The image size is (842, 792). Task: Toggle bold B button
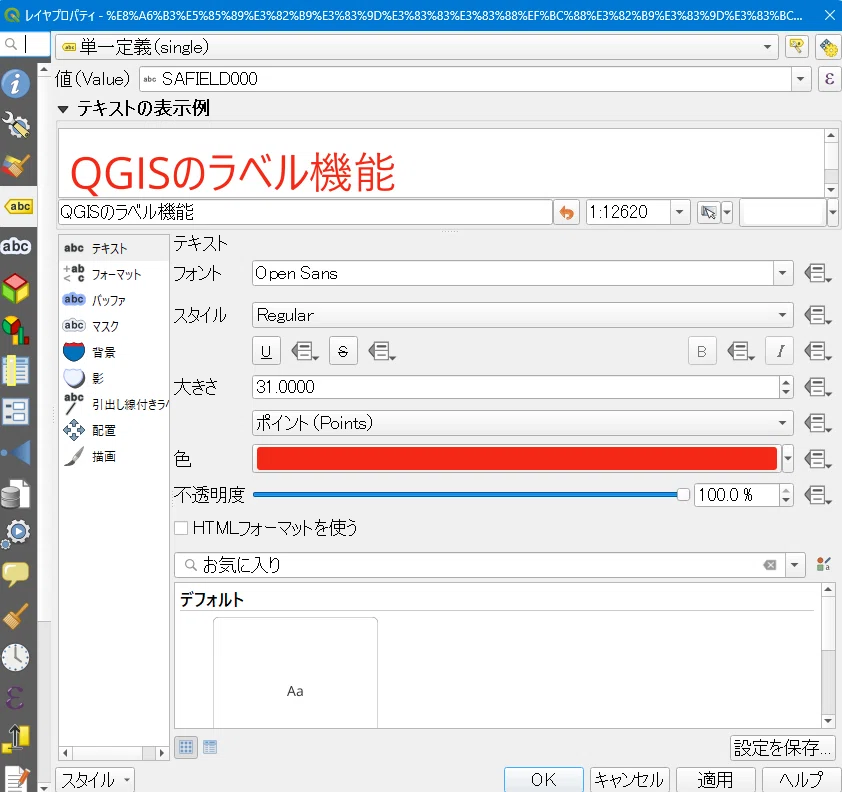702,352
